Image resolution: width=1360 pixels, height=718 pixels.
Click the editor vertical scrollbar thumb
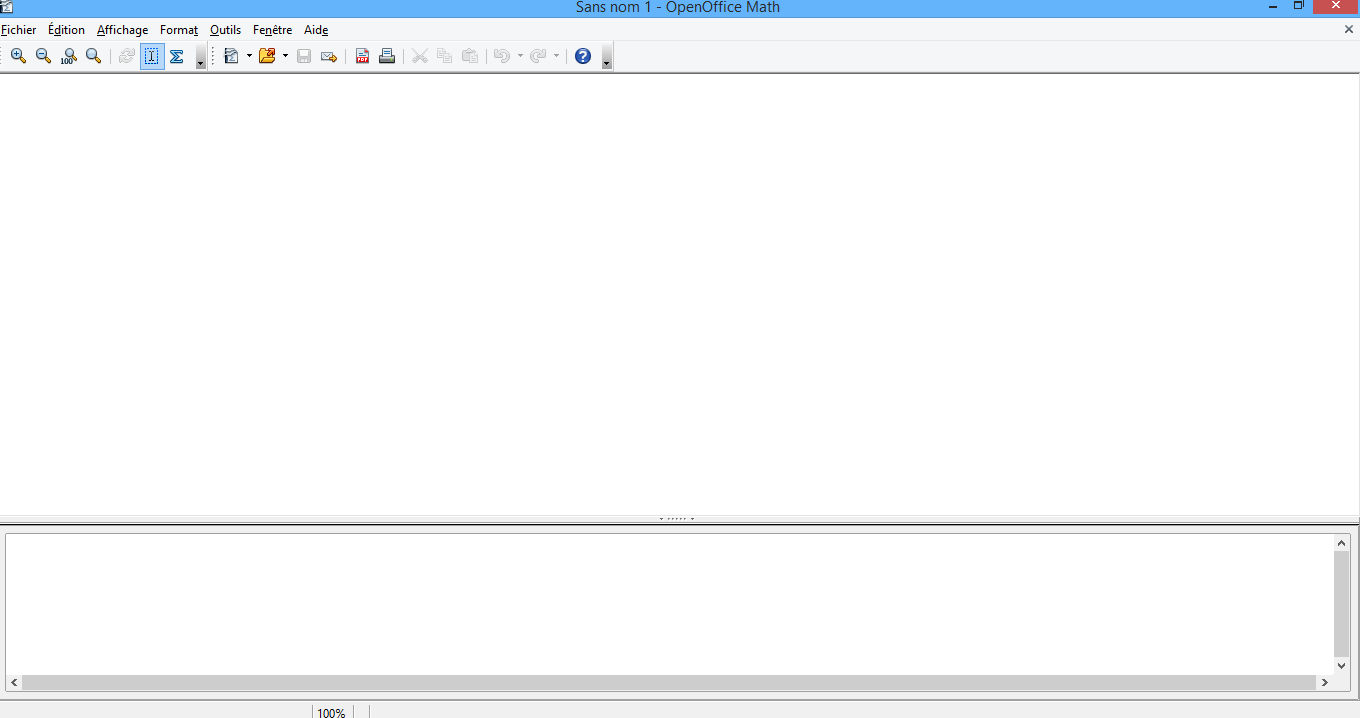[x=1343, y=604]
